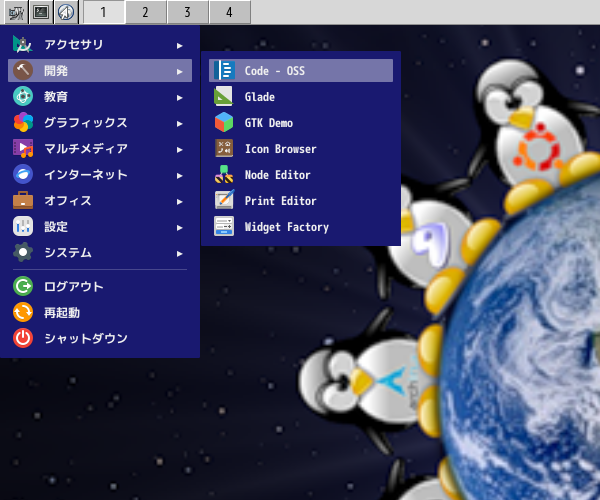
Task: Click the GTK Demo cube icon
Action: [224, 122]
